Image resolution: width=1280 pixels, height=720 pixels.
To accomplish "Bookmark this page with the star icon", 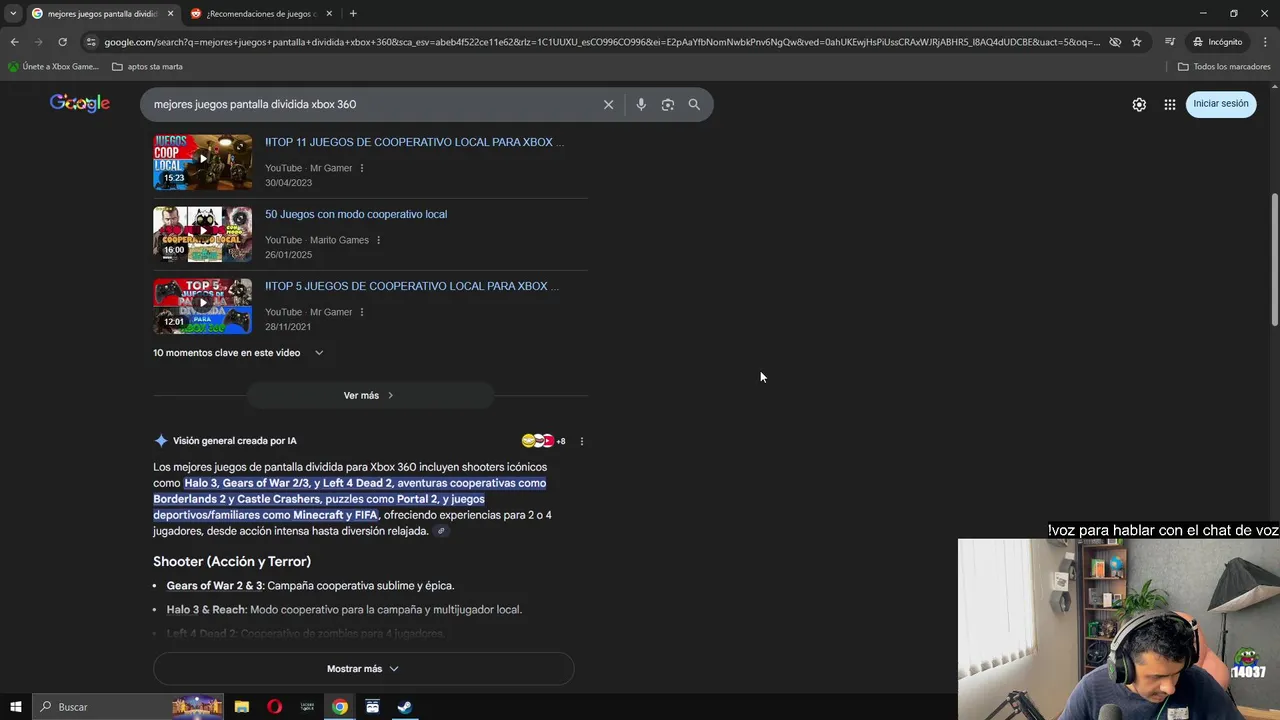I will [x=1137, y=42].
